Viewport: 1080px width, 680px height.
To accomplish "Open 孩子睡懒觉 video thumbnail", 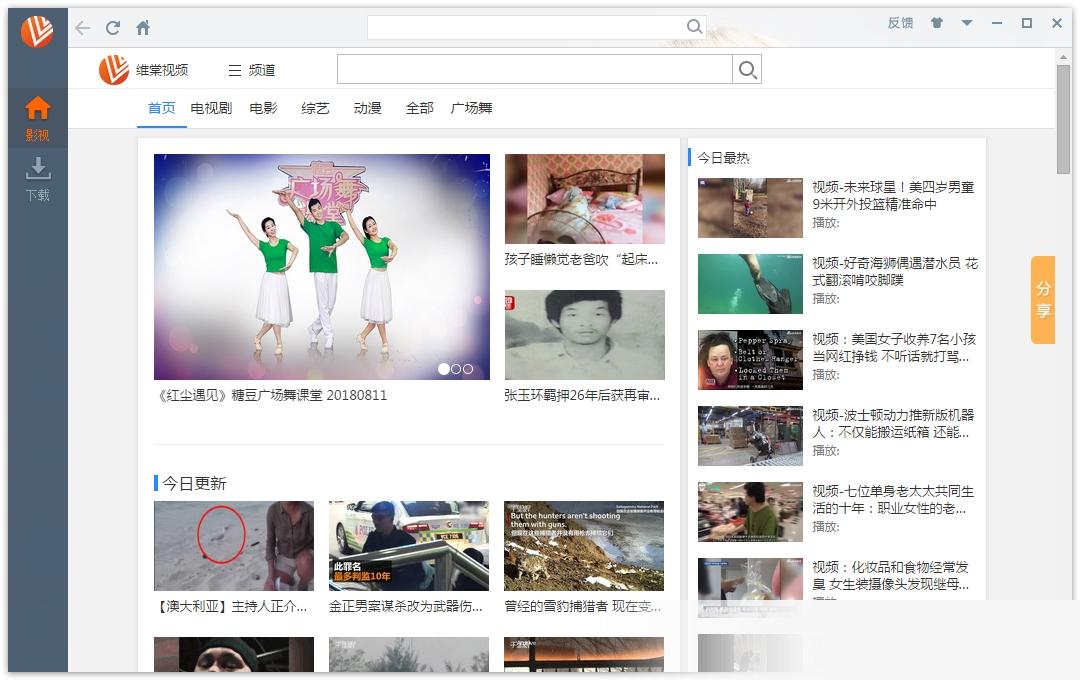I will [585, 199].
